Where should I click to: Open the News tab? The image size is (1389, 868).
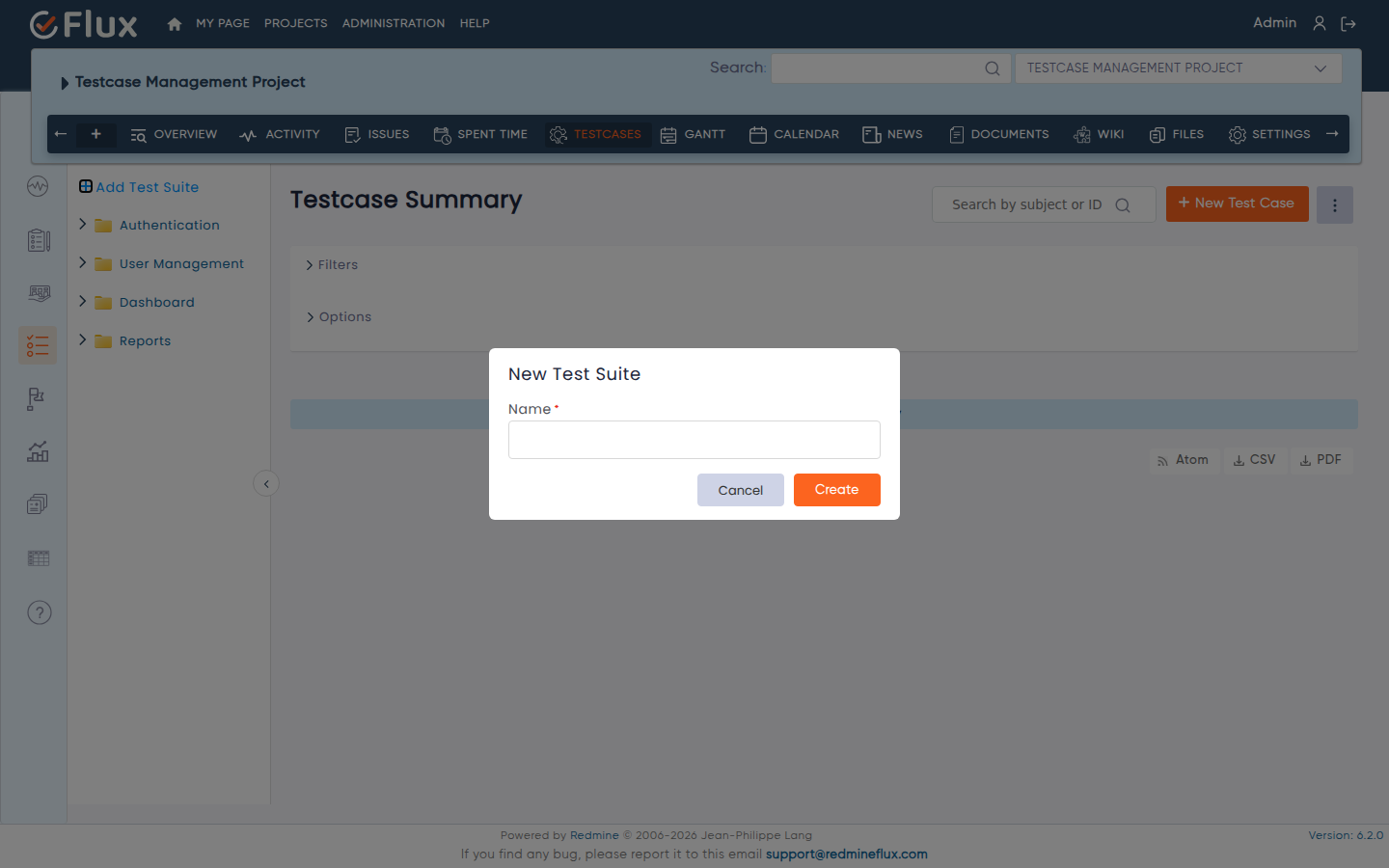[892, 135]
